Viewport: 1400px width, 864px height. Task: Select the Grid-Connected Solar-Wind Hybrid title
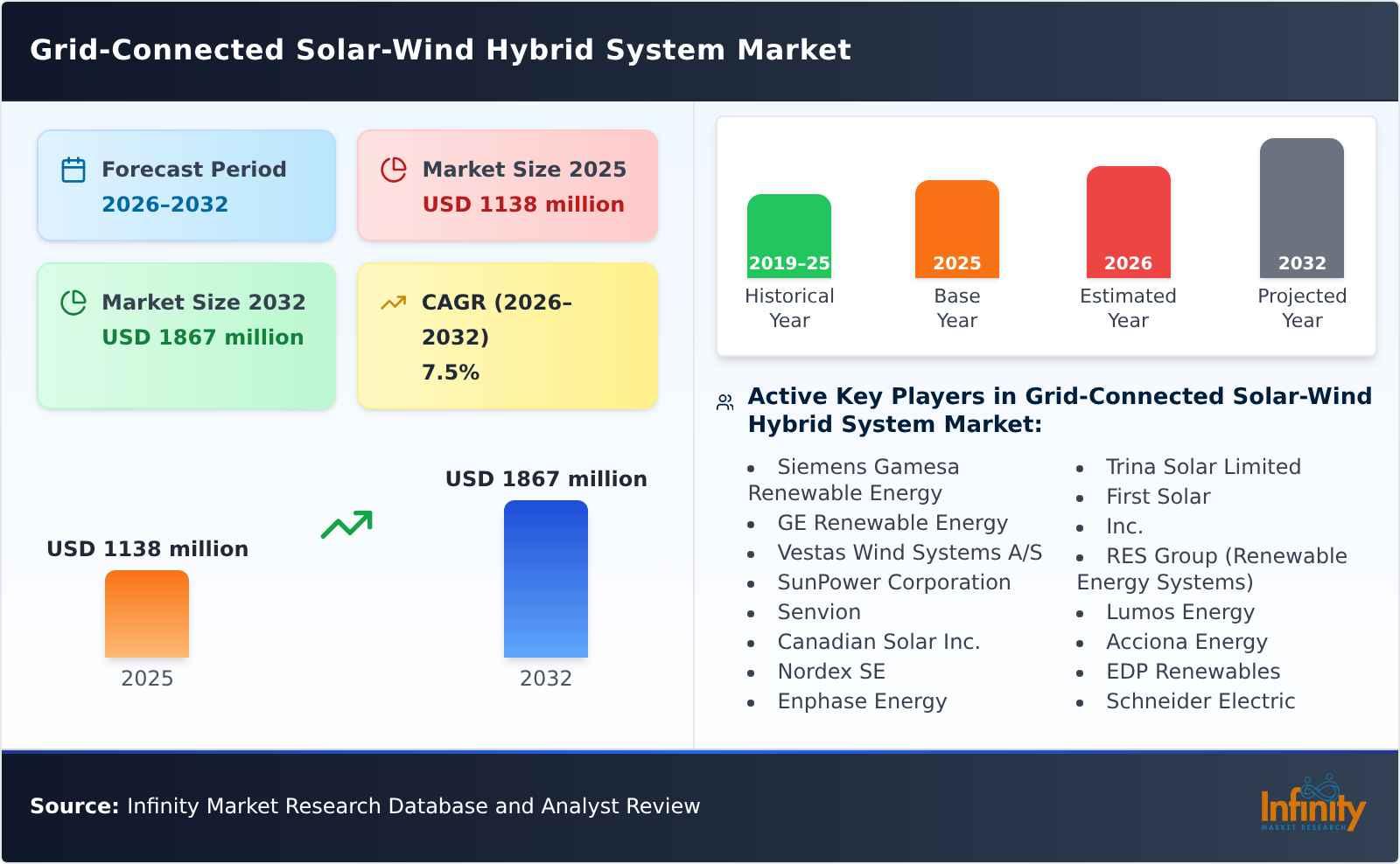pyautogui.click(x=440, y=51)
